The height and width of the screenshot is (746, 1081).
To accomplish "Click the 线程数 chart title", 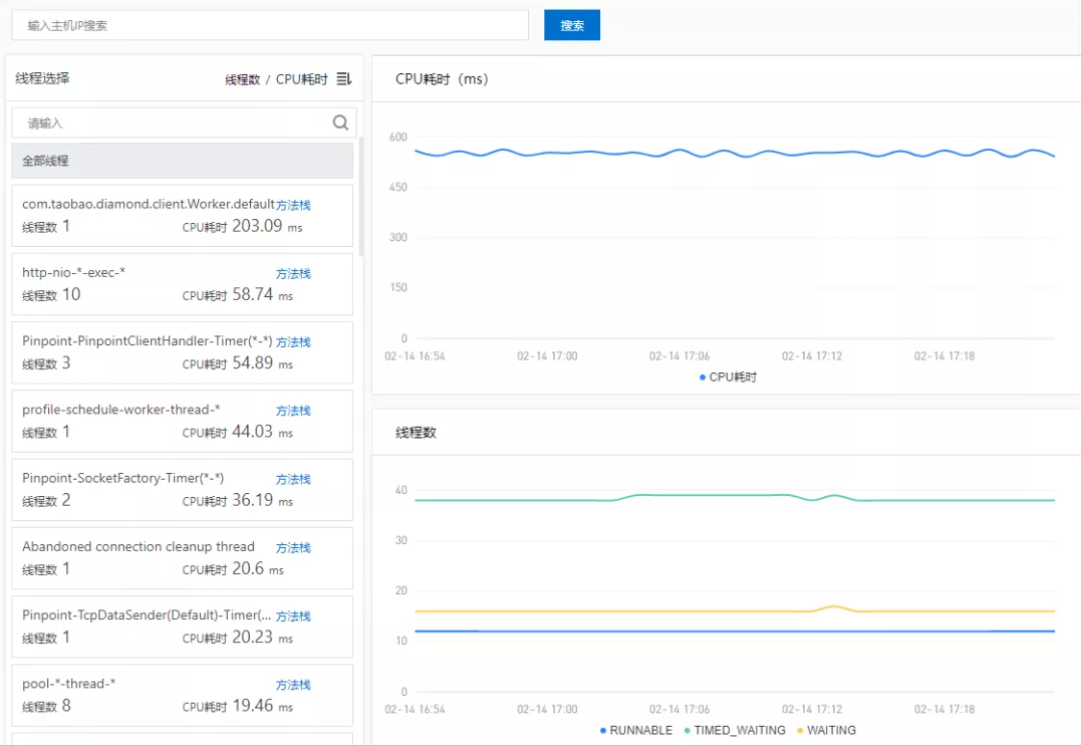I will 416,432.
